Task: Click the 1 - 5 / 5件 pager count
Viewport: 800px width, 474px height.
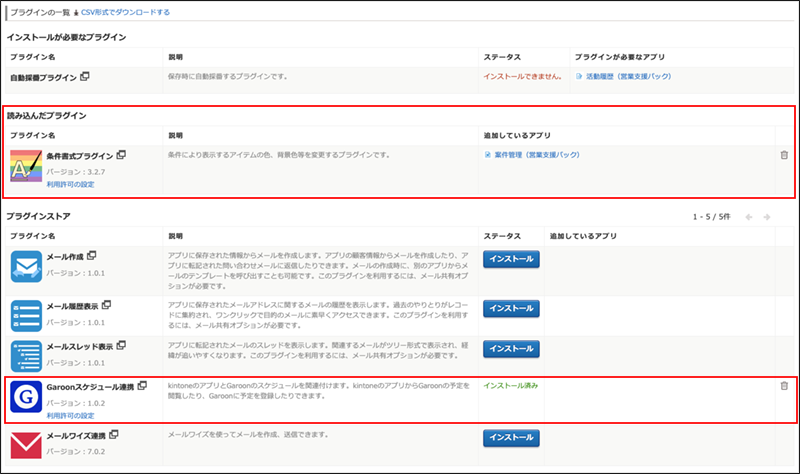Action: tap(712, 217)
